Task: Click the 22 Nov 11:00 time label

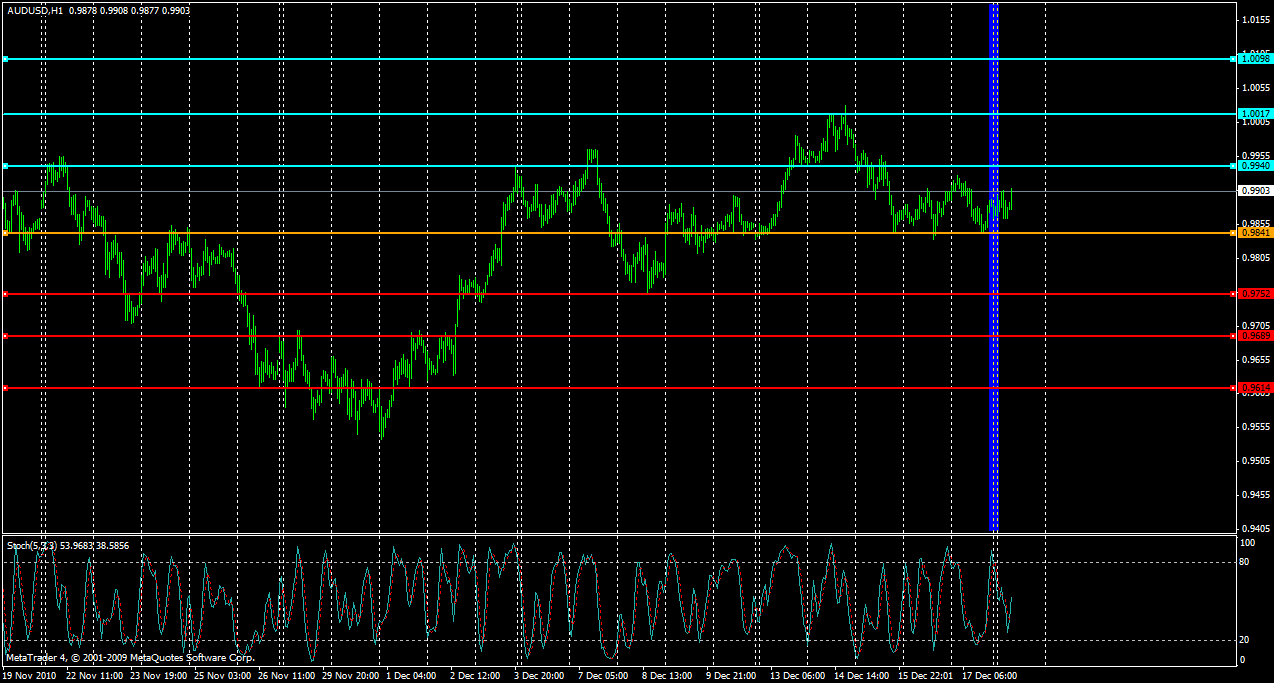Action: (95, 676)
